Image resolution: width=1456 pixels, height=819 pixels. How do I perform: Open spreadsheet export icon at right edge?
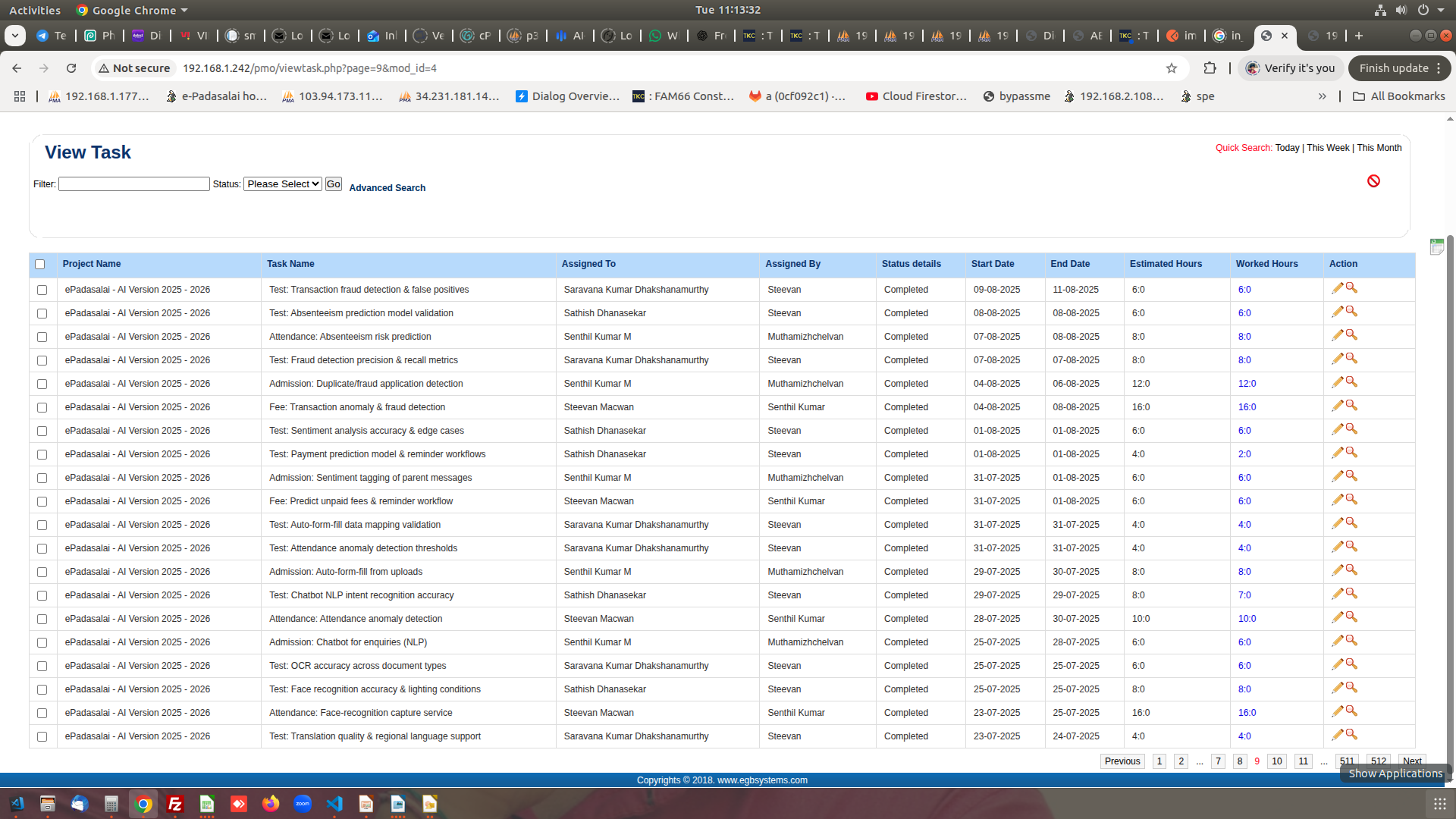coord(1436,247)
